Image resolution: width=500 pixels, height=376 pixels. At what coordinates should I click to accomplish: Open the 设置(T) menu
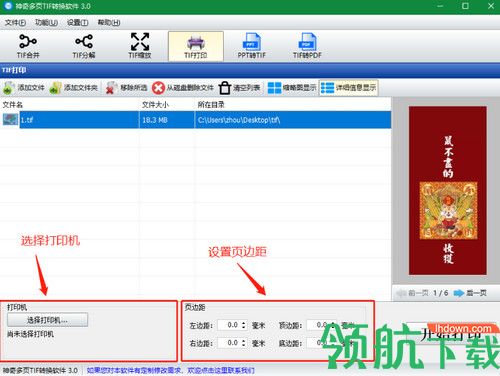pos(77,23)
